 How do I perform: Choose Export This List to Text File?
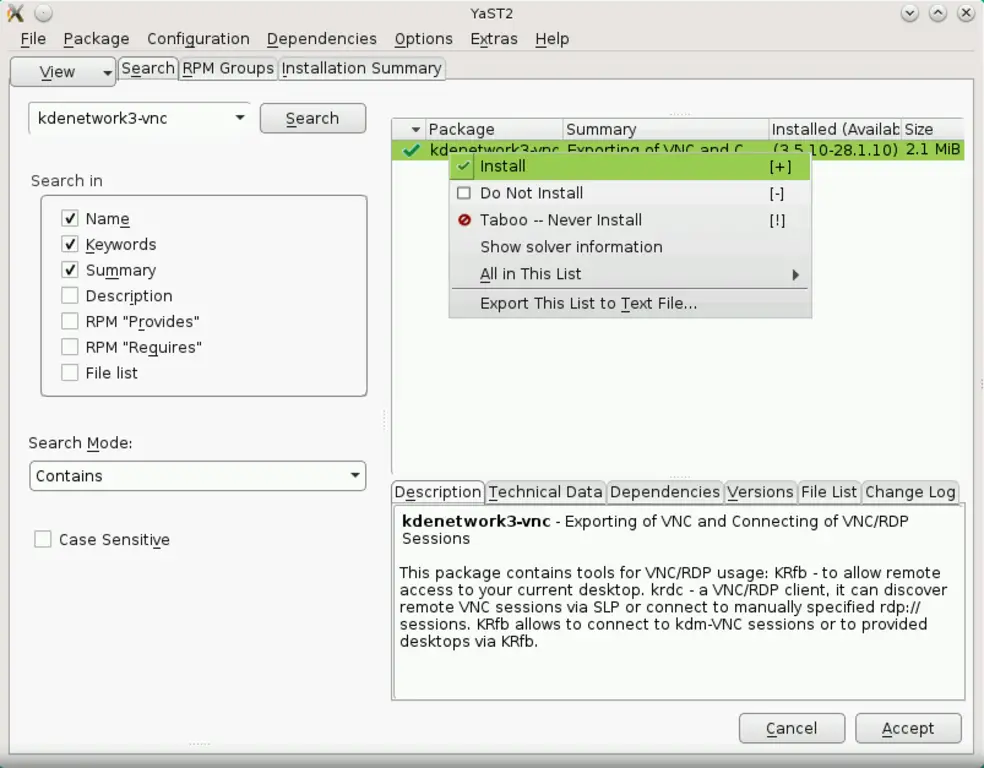pos(630,304)
